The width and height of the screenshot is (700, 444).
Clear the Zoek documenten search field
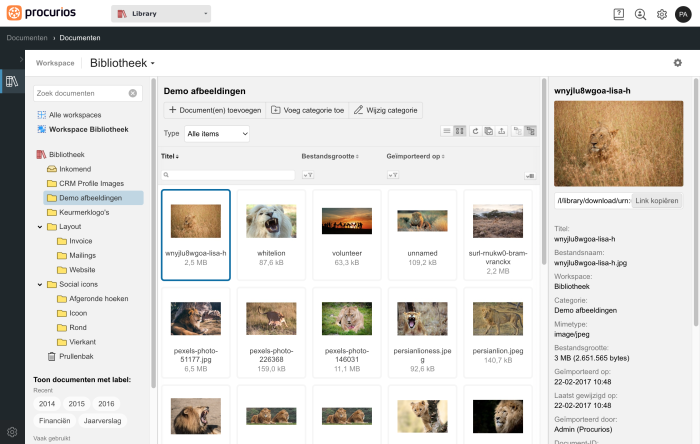coord(133,93)
